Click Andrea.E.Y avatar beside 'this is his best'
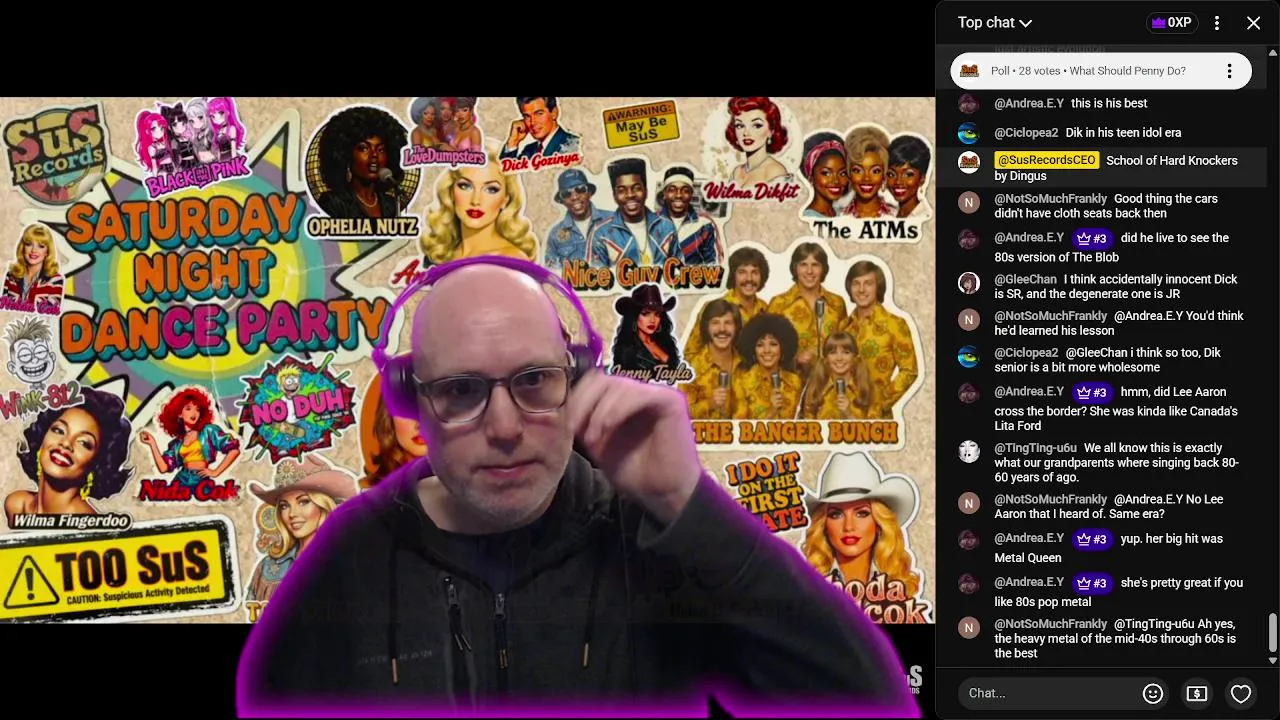The image size is (1280, 720). coord(968,104)
